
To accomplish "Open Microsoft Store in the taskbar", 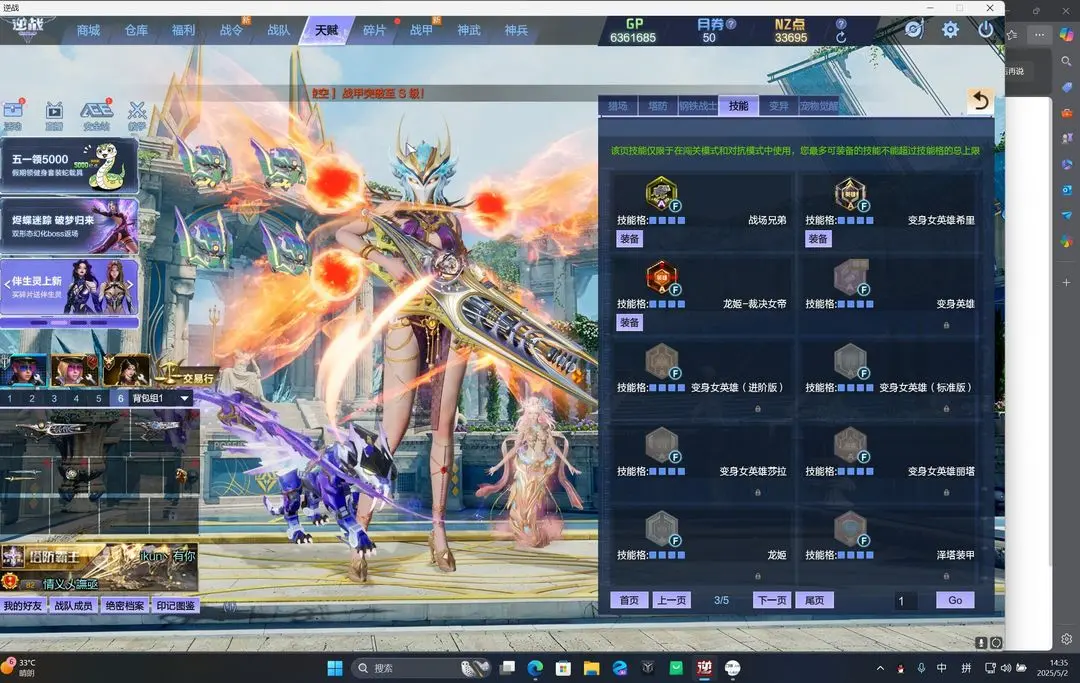I will pos(563,668).
